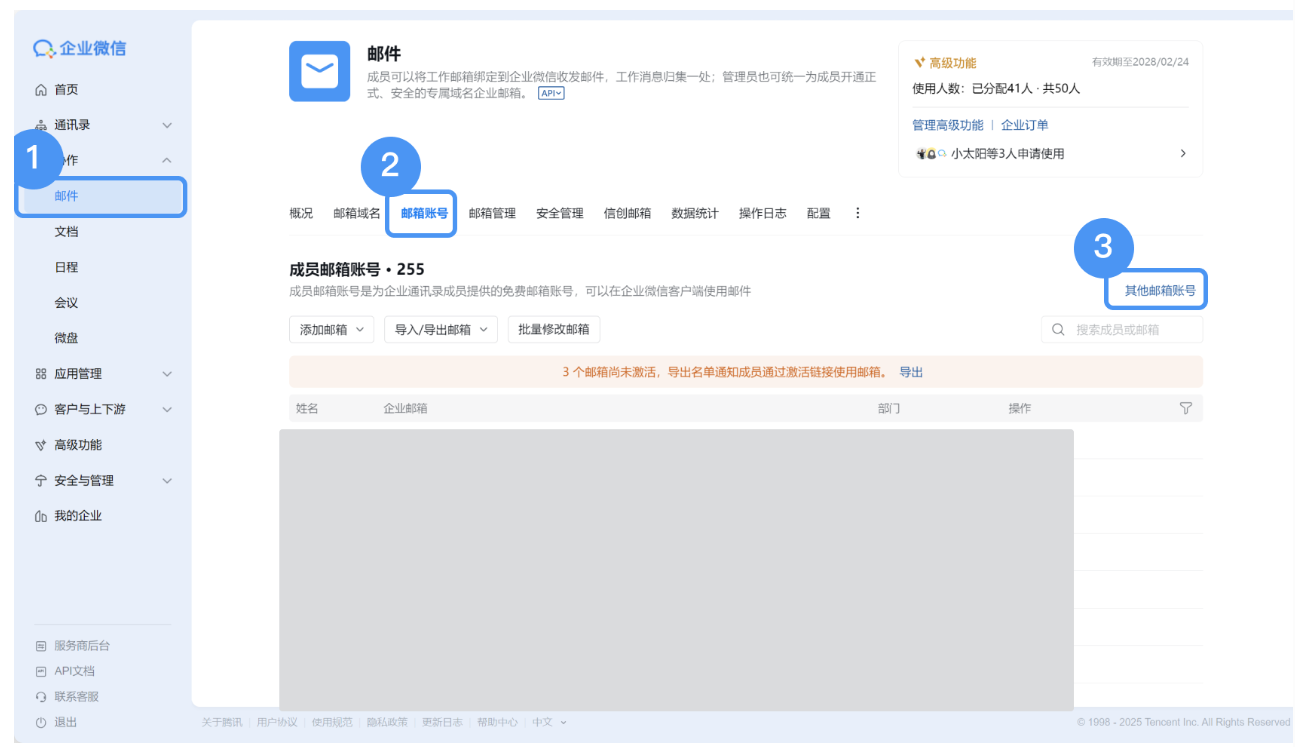The image size is (1295, 747).
Task: Open 日程 from the sidebar
Action: click(68, 267)
